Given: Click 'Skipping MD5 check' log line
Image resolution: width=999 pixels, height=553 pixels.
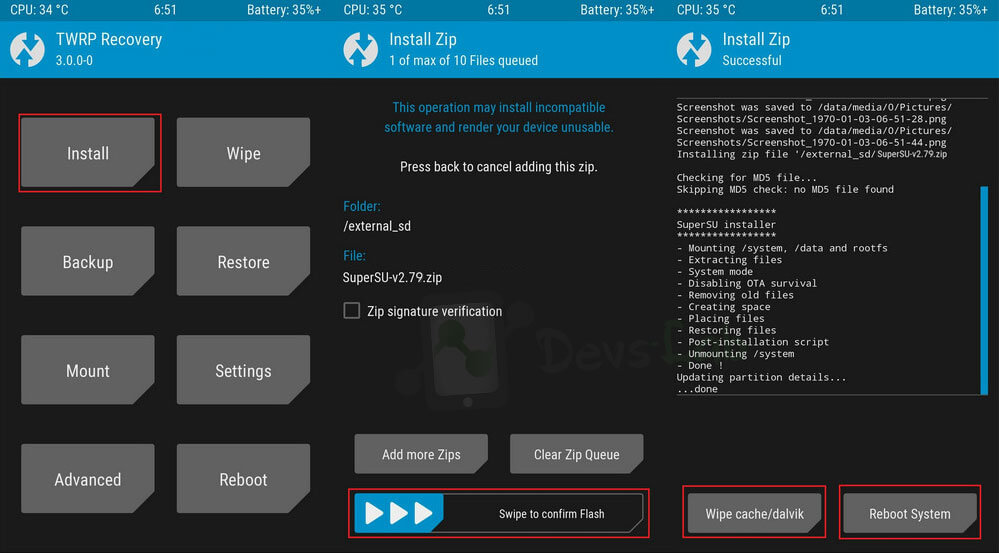Looking at the screenshot, I should point(785,189).
